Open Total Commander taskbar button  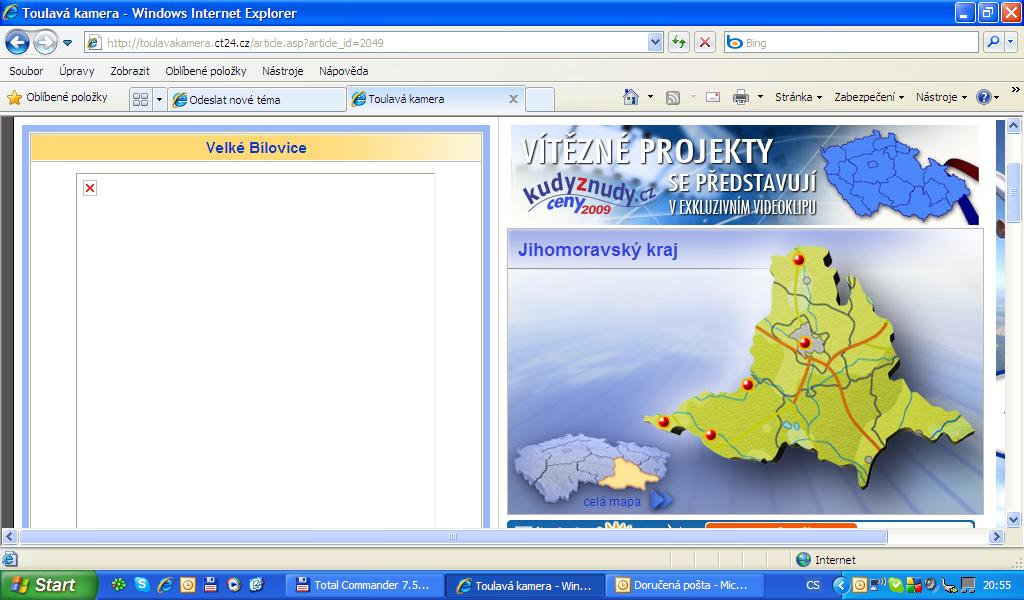tap(365, 585)
